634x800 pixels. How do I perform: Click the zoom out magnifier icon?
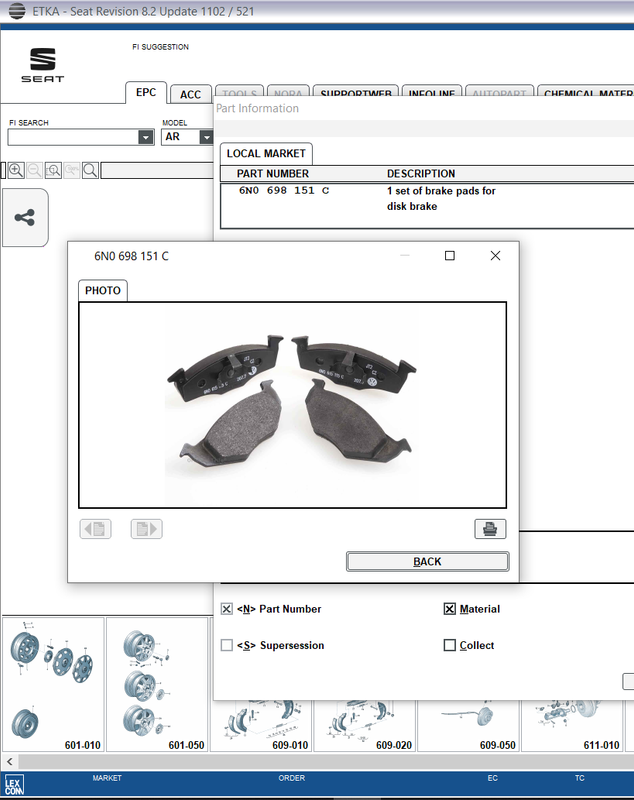coord(34,170)
